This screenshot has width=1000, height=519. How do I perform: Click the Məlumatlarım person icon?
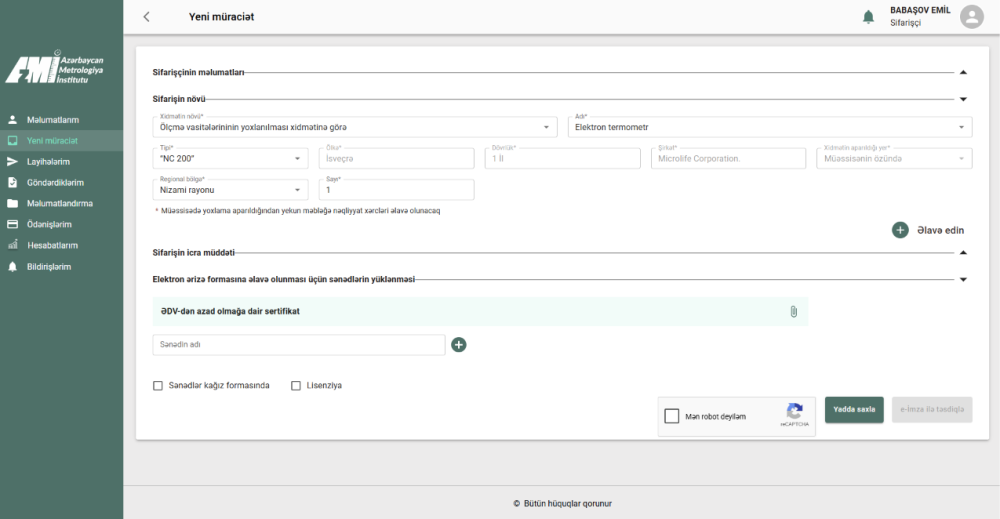12,120
